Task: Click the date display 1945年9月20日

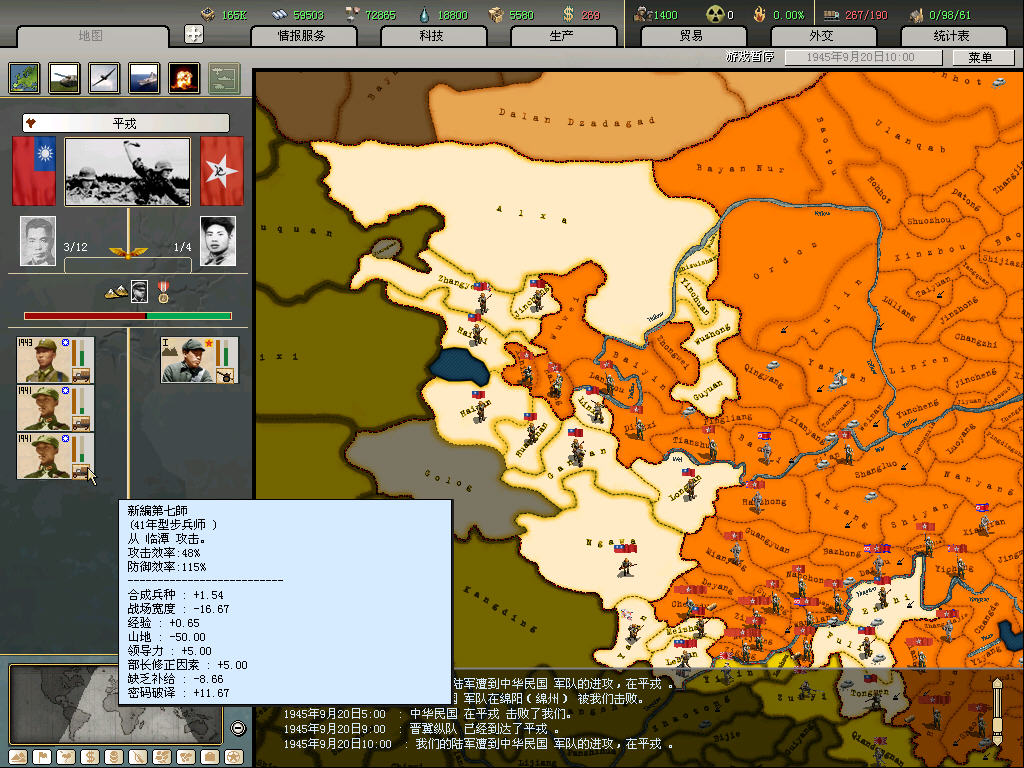Action: point(861,57)
